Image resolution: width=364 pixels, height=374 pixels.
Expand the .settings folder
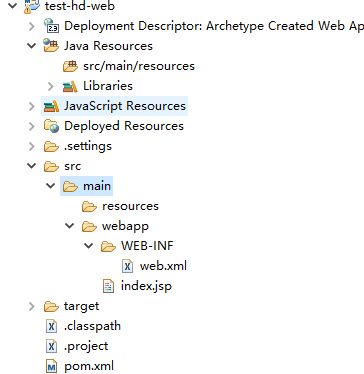click(x=32, y=146)
